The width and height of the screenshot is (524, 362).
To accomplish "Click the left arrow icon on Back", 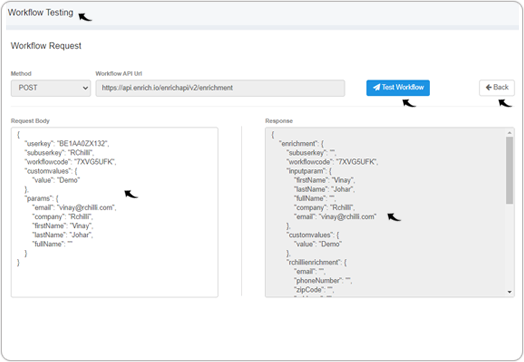I will (x=489, y=88).
